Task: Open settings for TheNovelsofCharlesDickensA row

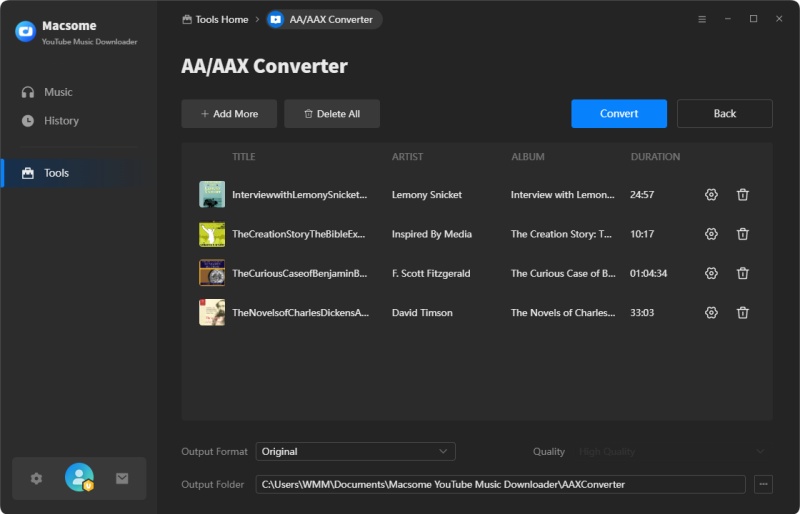Action: [711, 312]
